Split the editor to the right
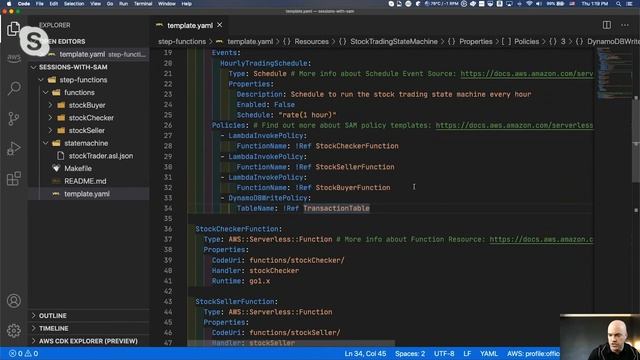This screenshot has width=640, height=360. (607, 25)
